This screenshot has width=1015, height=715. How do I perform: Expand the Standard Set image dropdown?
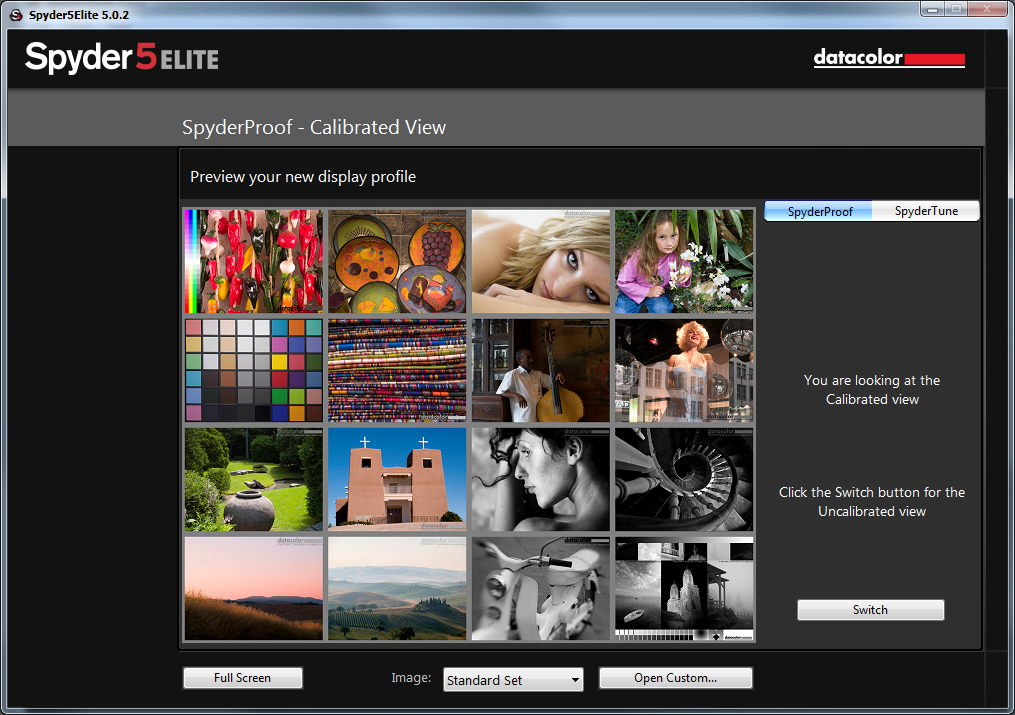(x=513, y=679)
